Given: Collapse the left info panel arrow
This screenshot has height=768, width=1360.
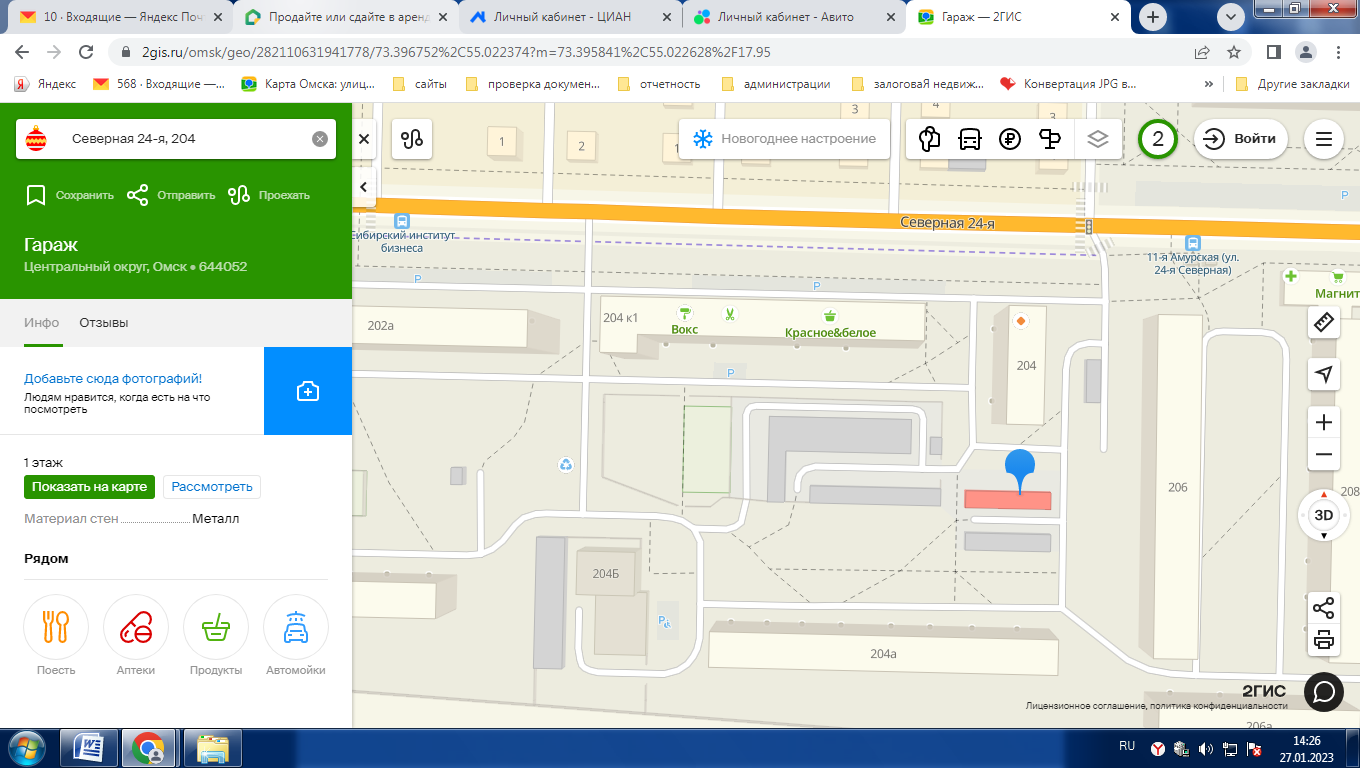Looking at the screenshot, I should point(364,186).
